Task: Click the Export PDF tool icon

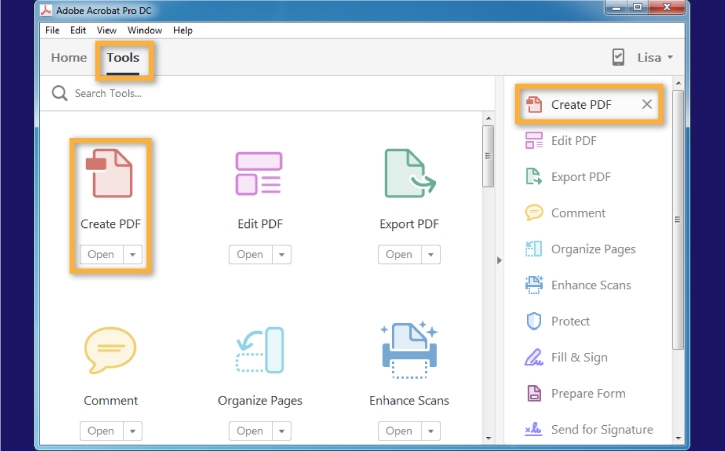Action: click(x=409, y=173)
